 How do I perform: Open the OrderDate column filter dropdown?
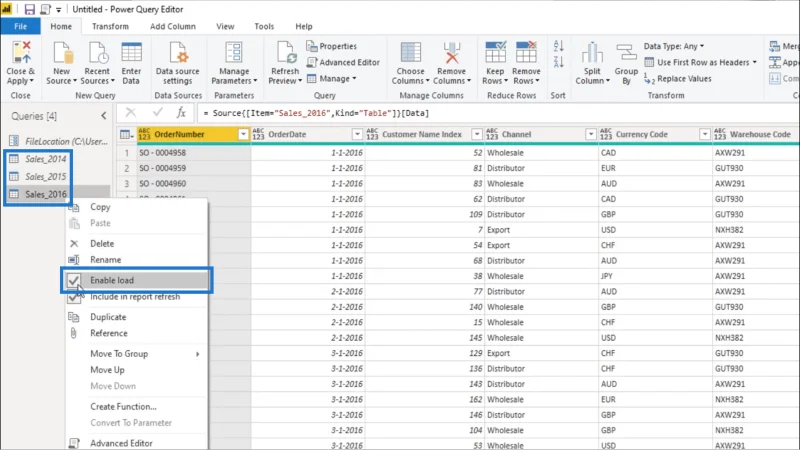(357, 134)
